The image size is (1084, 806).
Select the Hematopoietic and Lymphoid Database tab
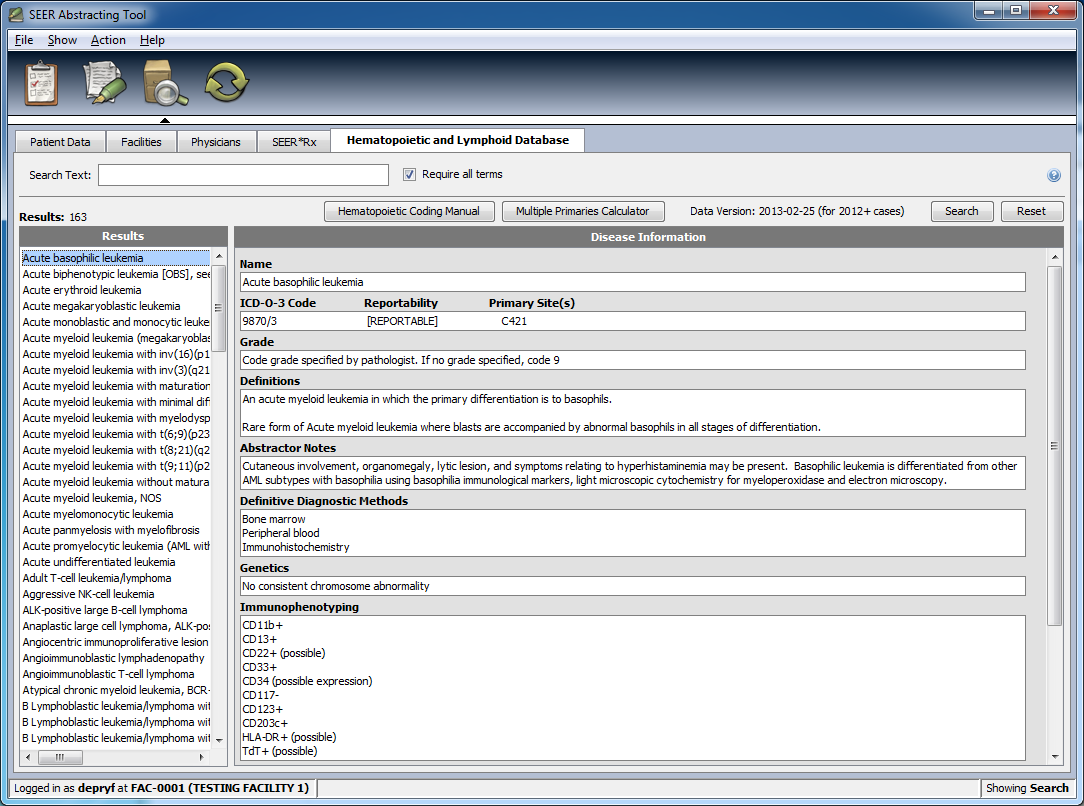[458, 140]
